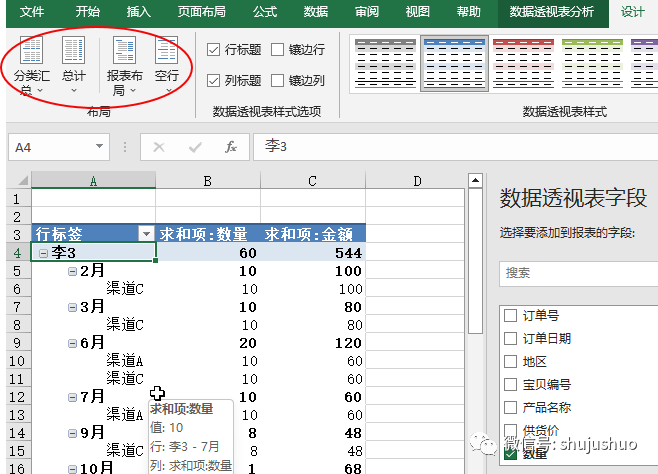Click the field list 搜索 search box
Viewport: 658px width, 474px height.
575,272
